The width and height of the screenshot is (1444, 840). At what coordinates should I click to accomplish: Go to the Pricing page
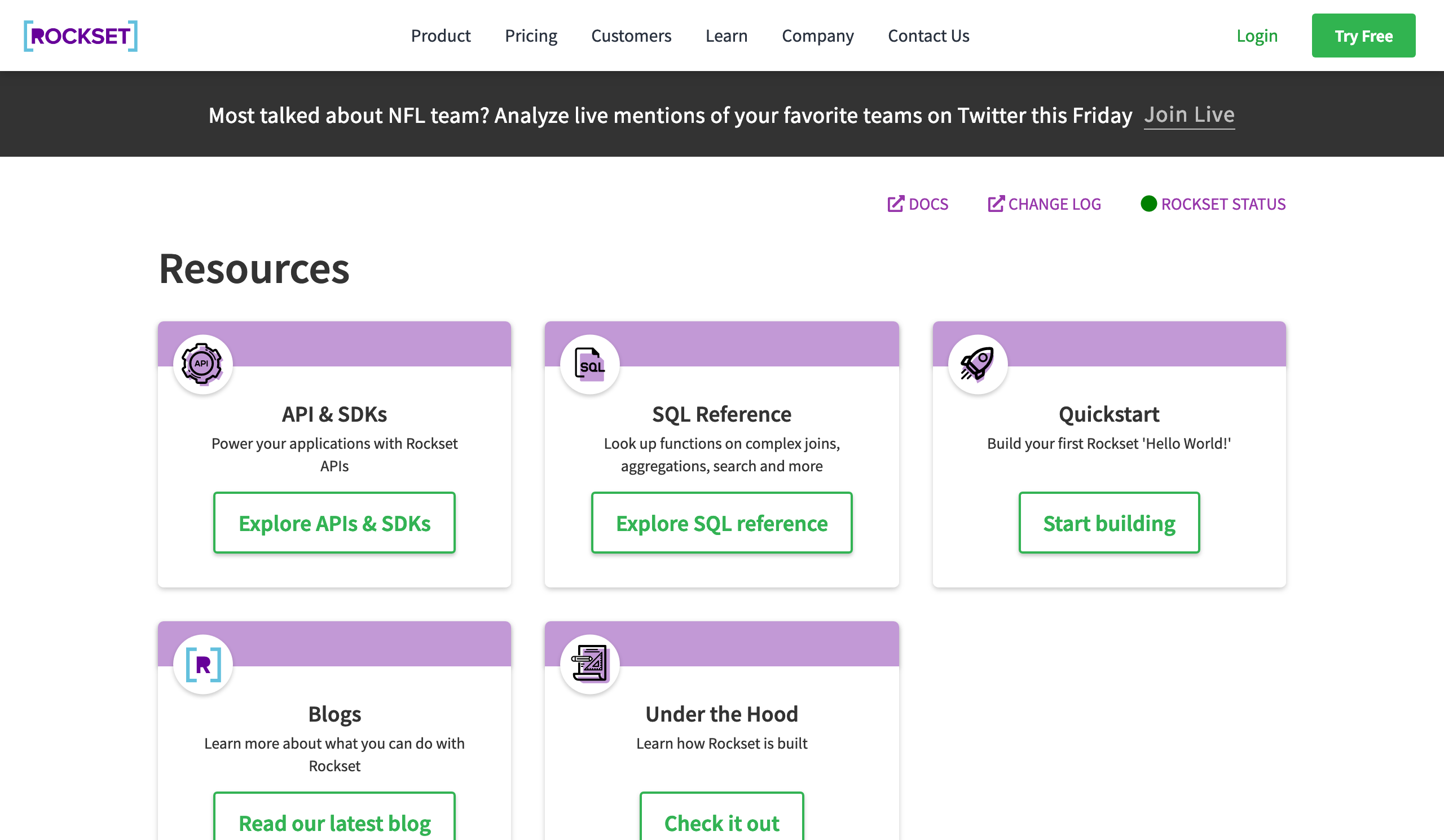coord(531,36)
